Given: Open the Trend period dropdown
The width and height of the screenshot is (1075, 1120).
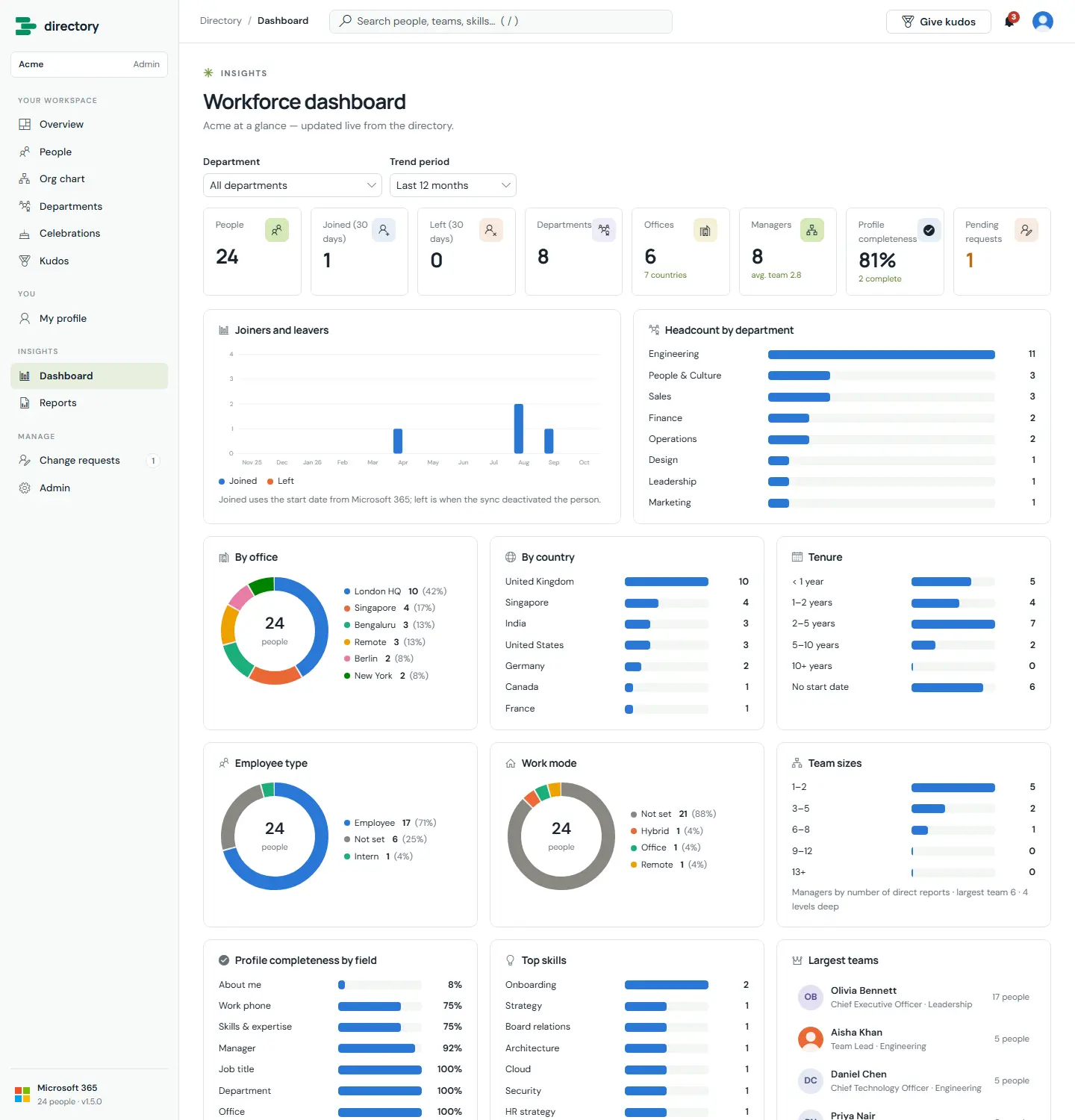Looking at the screenshot, I should point(453,185).
